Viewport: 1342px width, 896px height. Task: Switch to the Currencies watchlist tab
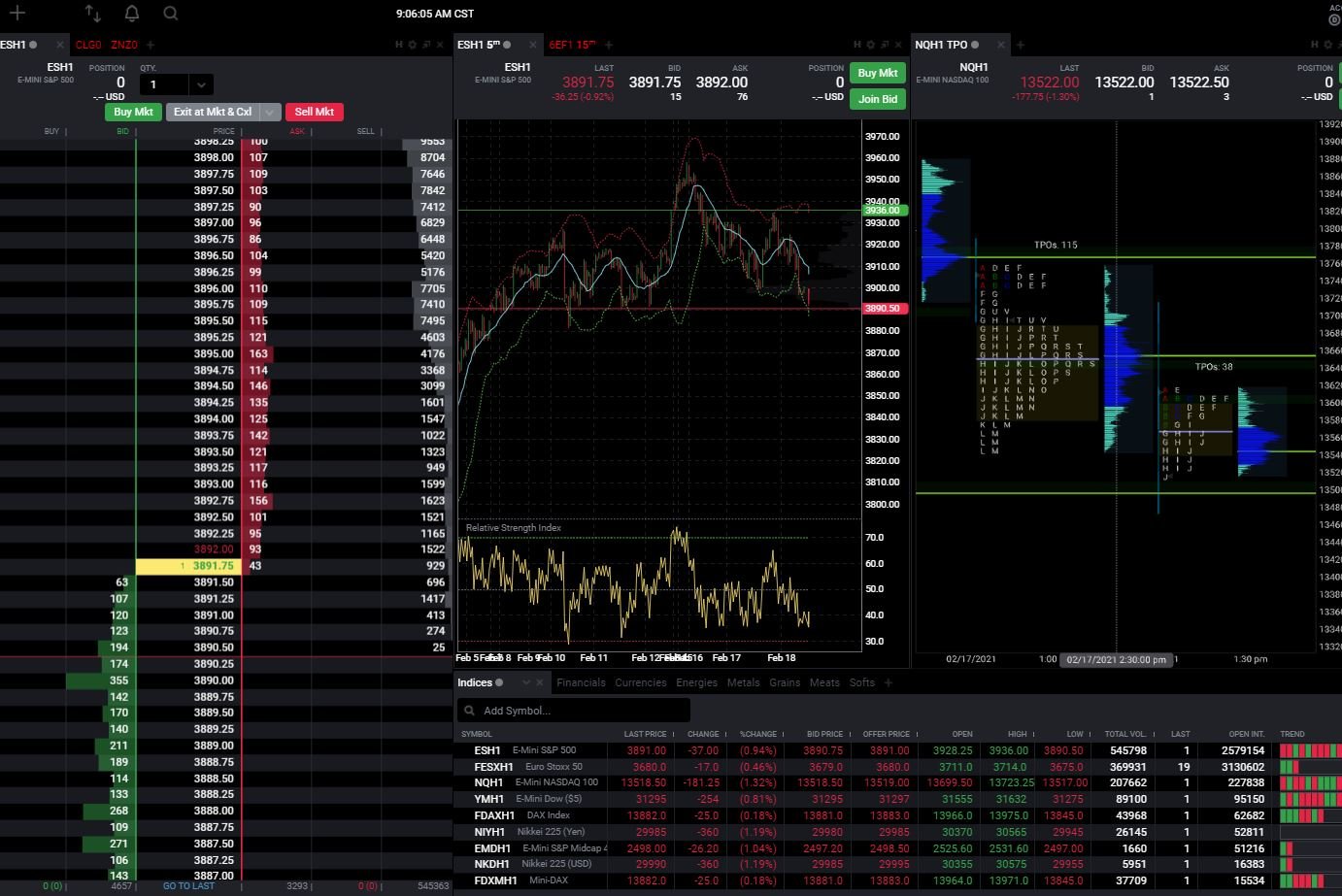coord(640,682)
